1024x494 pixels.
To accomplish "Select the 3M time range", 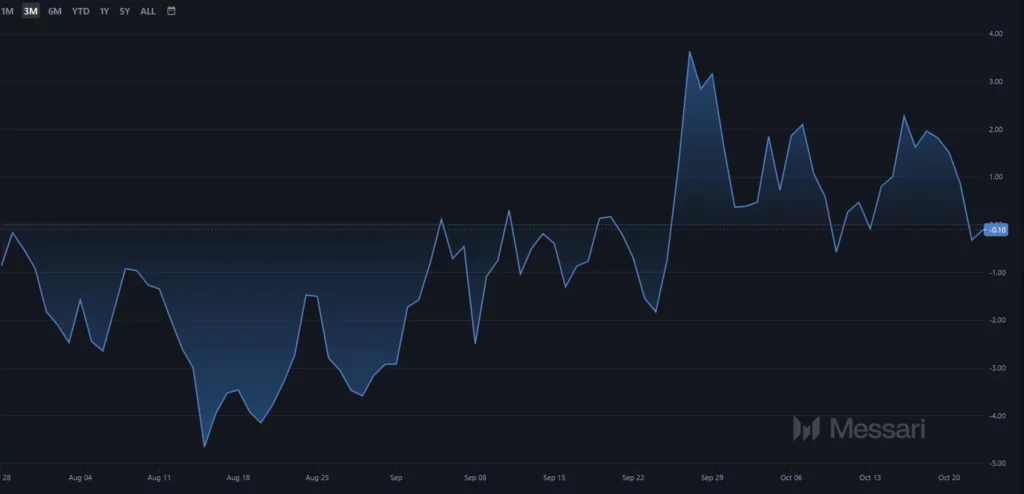I will [31, 11].
